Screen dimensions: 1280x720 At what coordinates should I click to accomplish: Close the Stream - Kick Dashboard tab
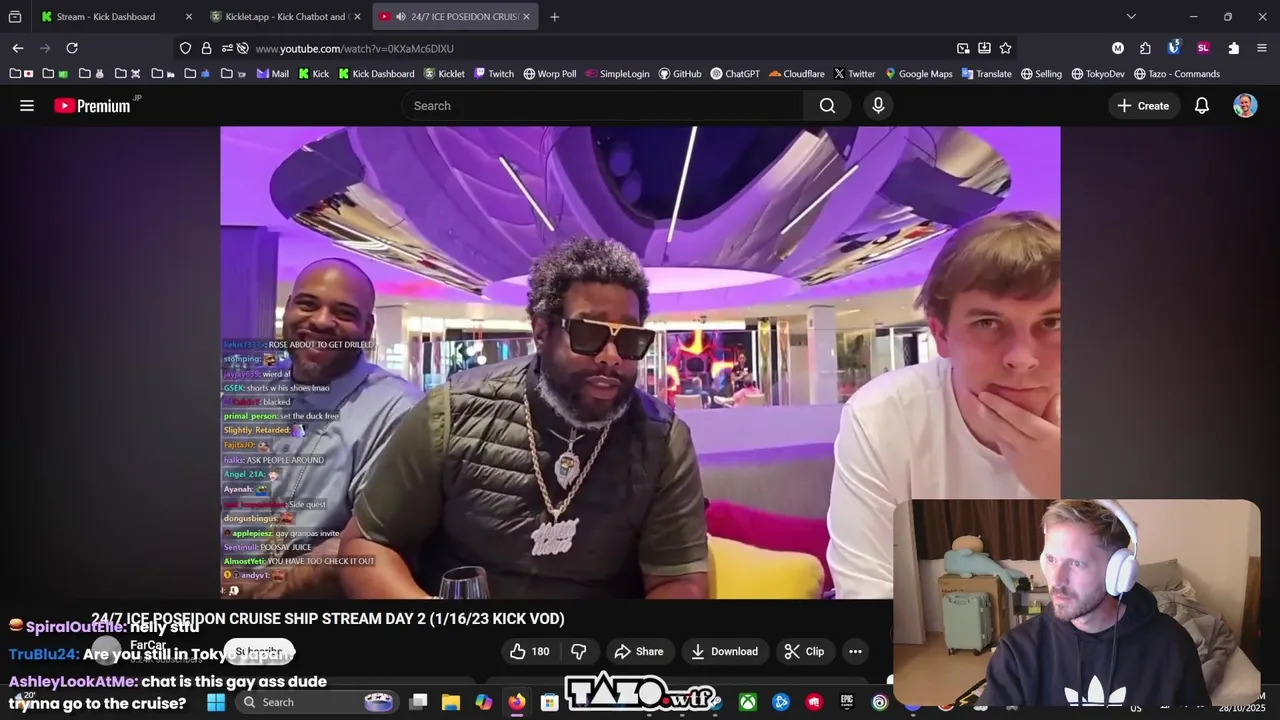188,16
